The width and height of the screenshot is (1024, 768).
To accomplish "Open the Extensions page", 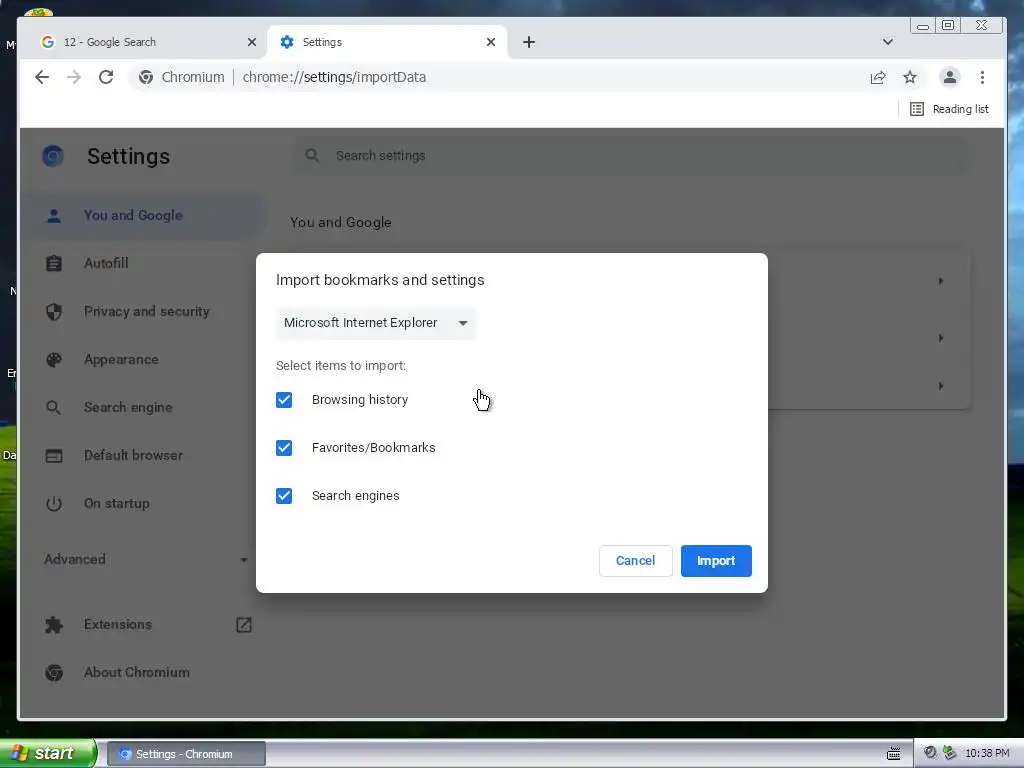I will pyautogui.click(x=118, y=624).
